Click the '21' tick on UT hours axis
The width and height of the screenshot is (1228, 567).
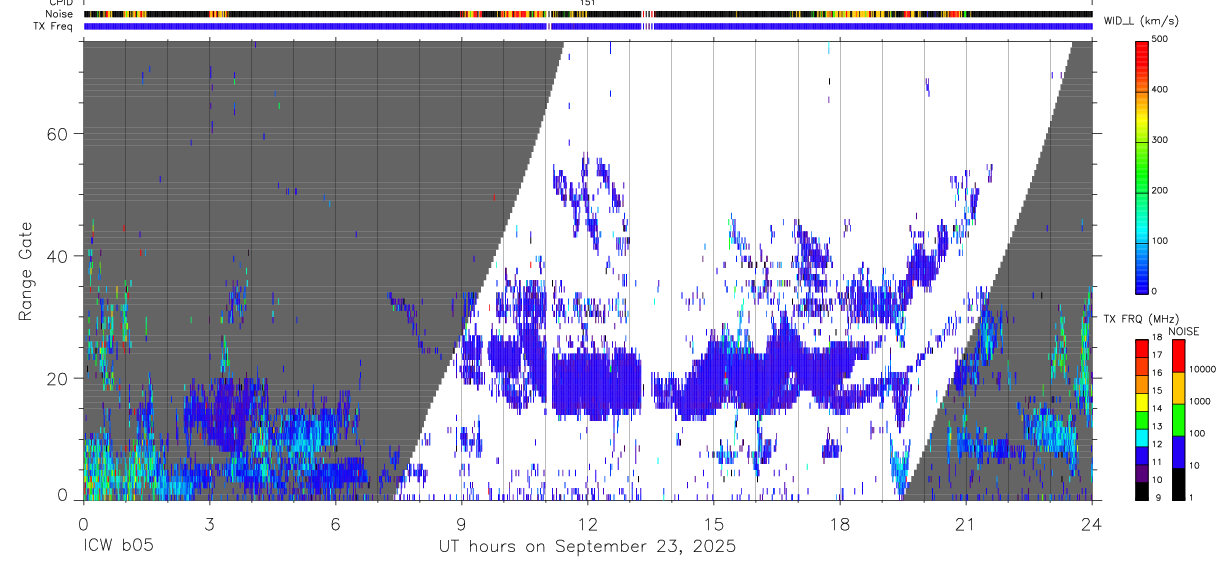coord(965,524)
